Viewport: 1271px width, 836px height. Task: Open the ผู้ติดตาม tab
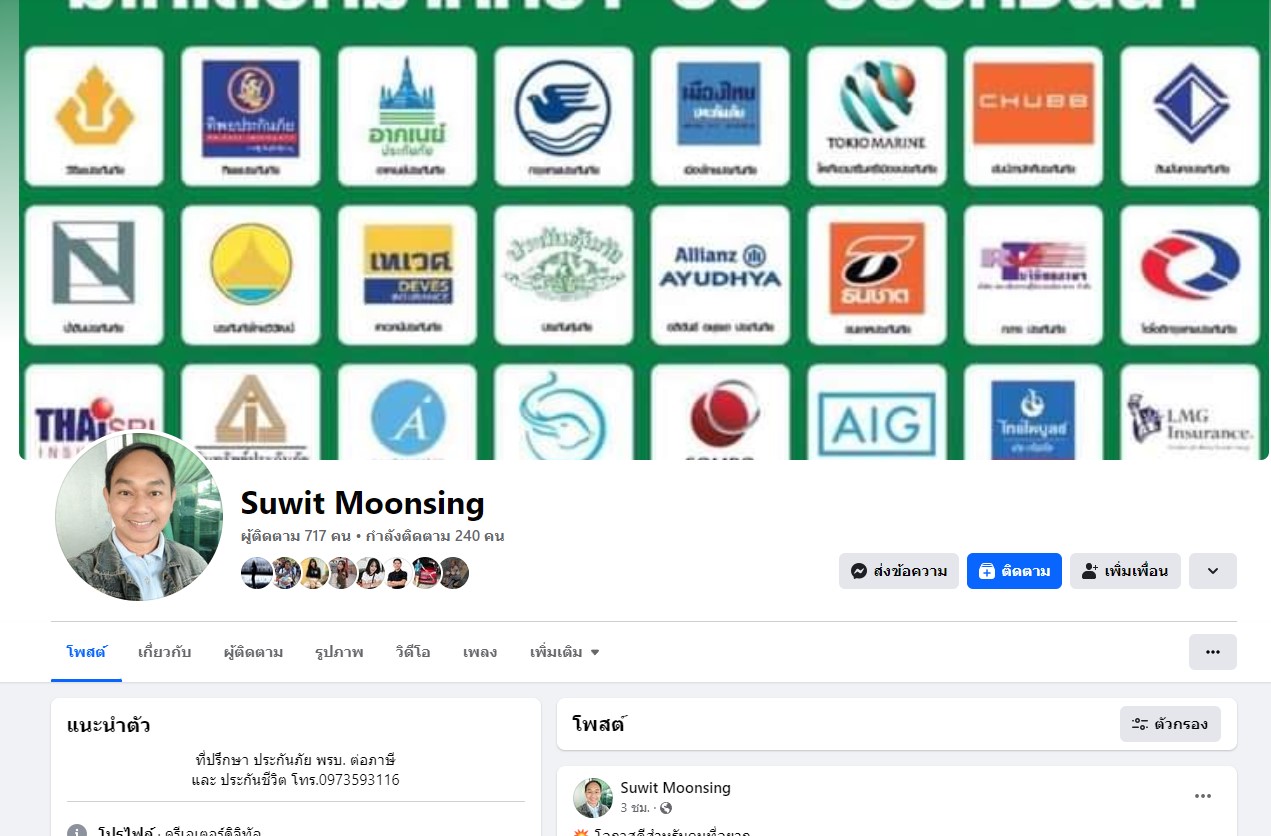[253, 652]
